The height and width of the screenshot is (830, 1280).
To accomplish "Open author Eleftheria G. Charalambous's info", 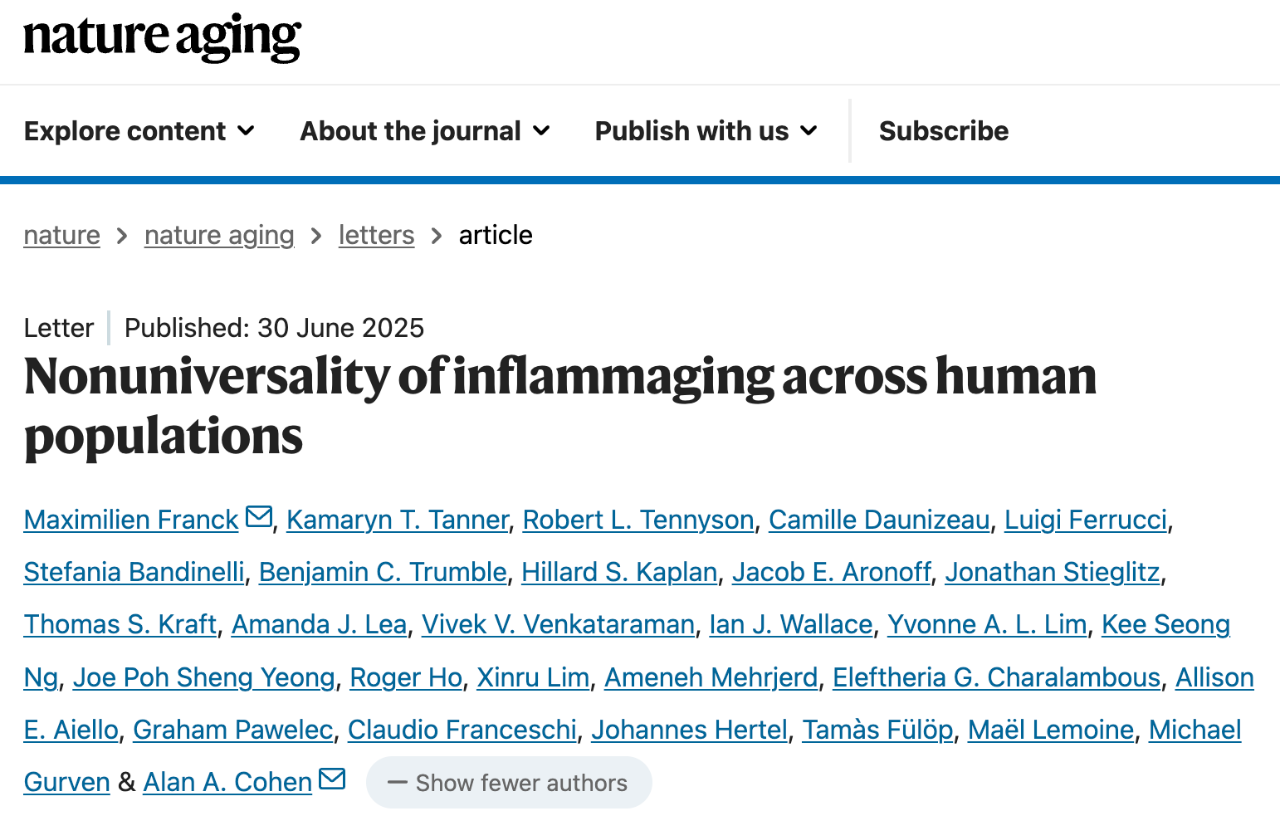I will [x=996, y=677].
